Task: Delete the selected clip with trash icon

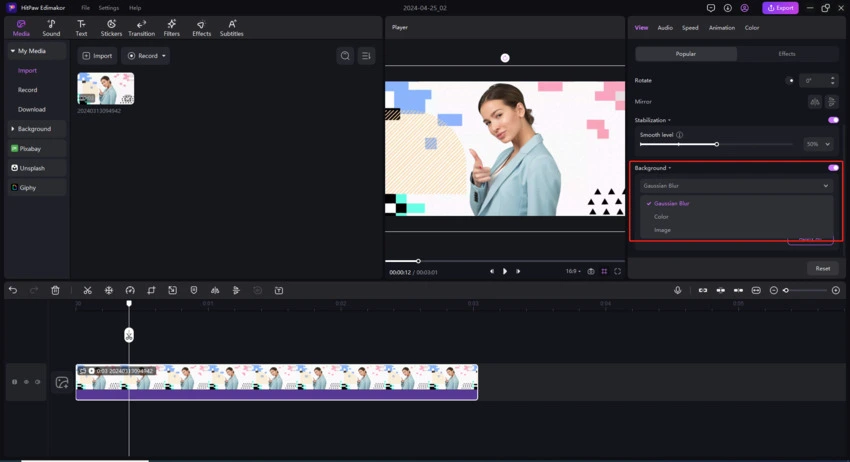Action: pyautogui.click(x=55, y=291)
